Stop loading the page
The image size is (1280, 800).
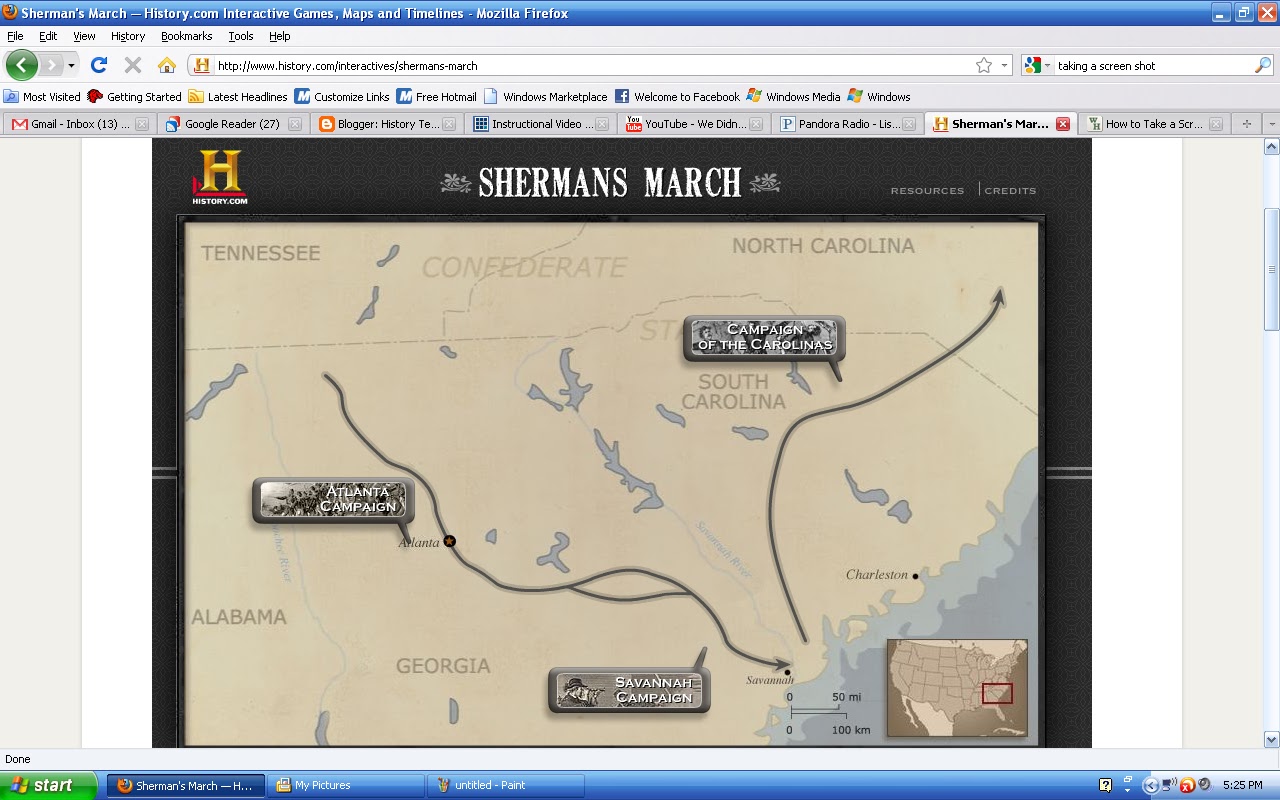click(132, 65)
